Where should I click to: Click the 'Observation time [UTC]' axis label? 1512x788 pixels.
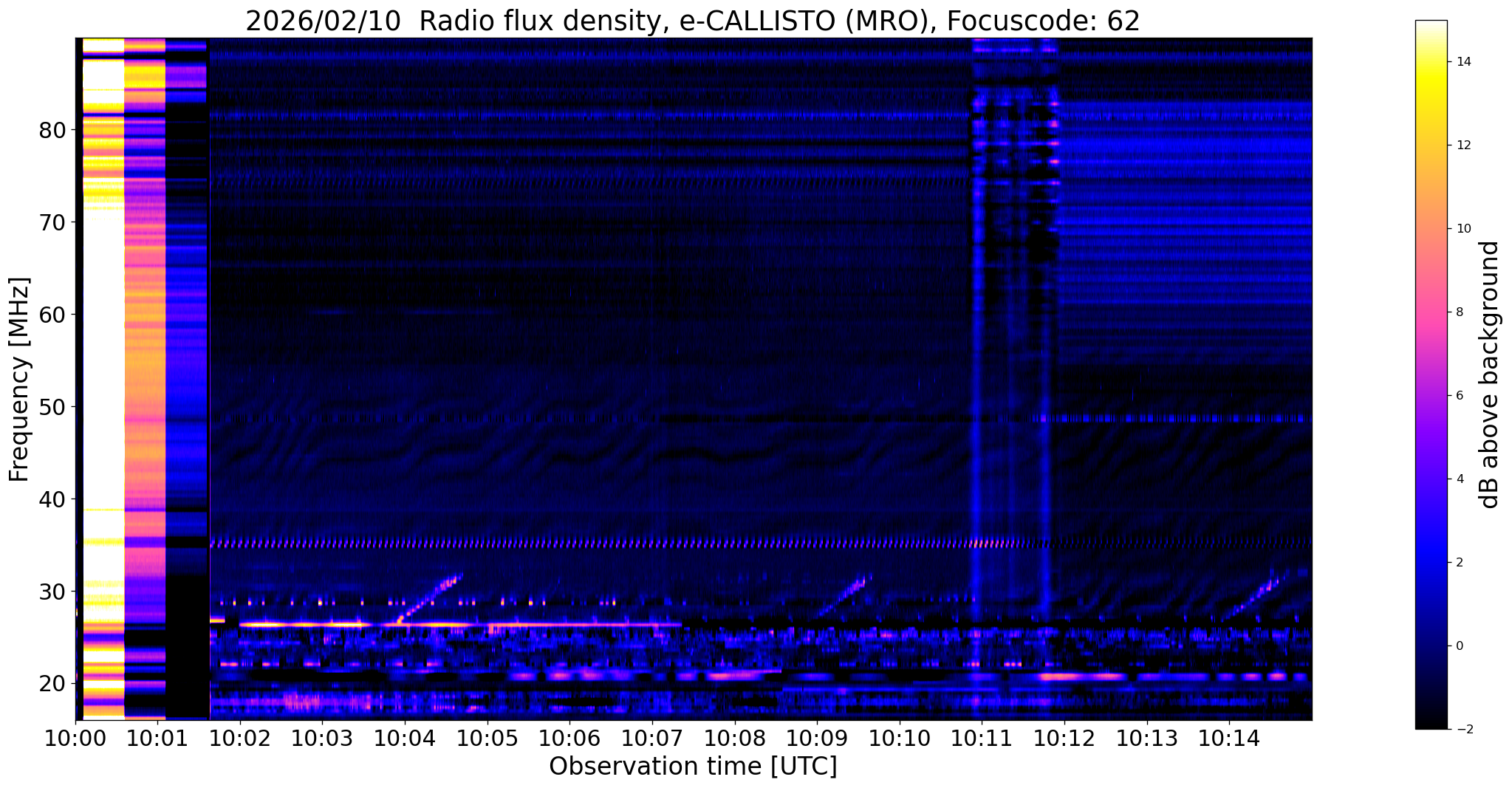693,767
